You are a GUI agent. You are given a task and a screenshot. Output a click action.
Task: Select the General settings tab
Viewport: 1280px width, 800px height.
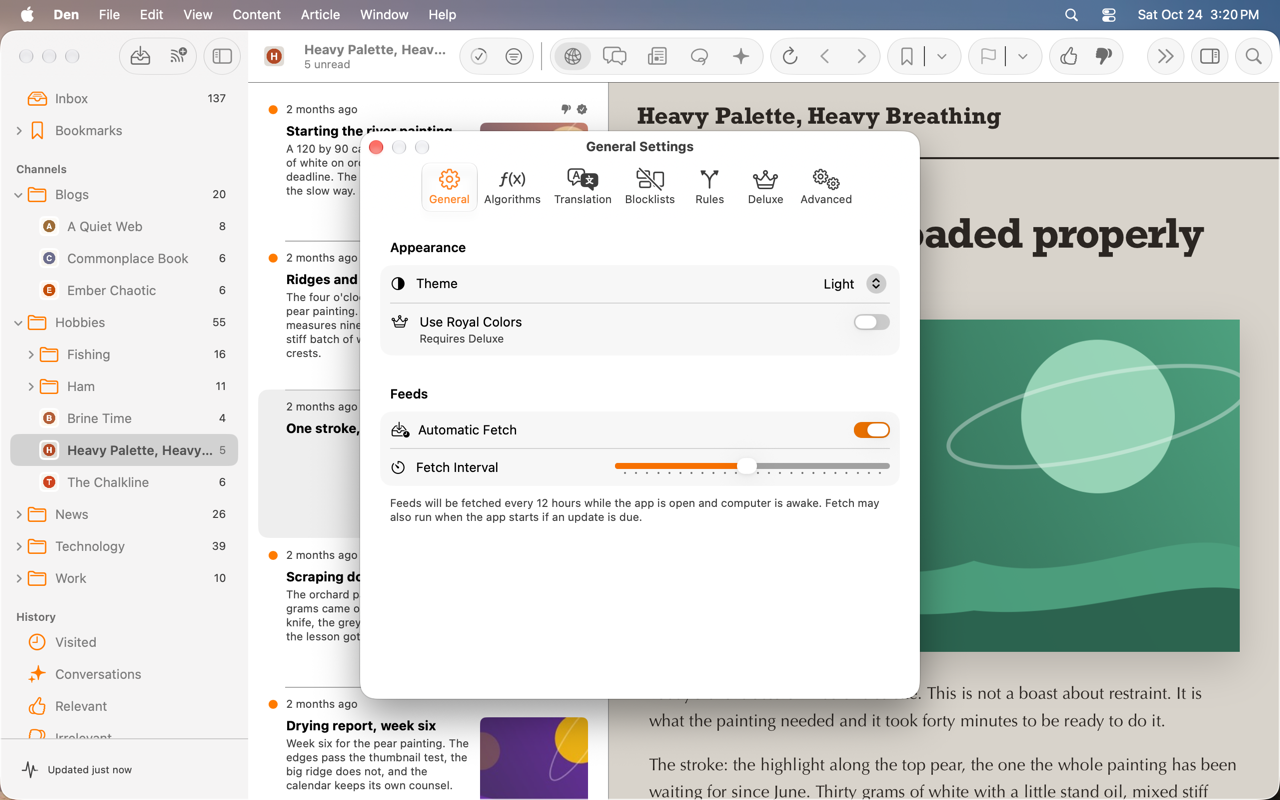click(x=449, y=187)
